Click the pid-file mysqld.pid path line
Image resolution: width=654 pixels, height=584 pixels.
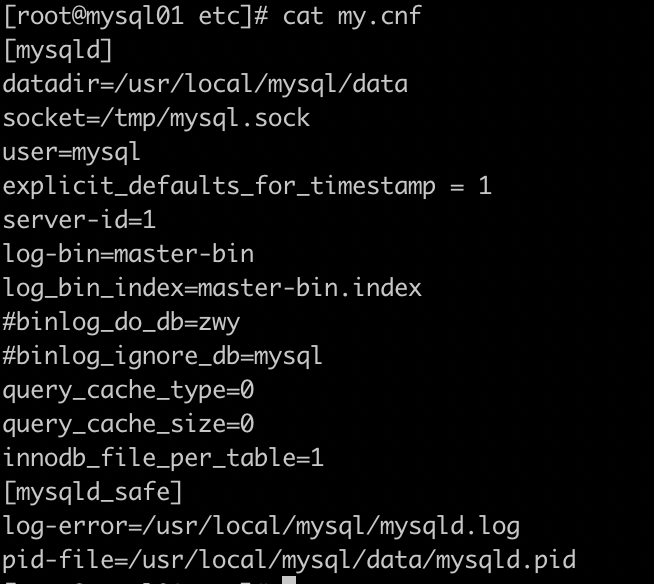[289, 560]
